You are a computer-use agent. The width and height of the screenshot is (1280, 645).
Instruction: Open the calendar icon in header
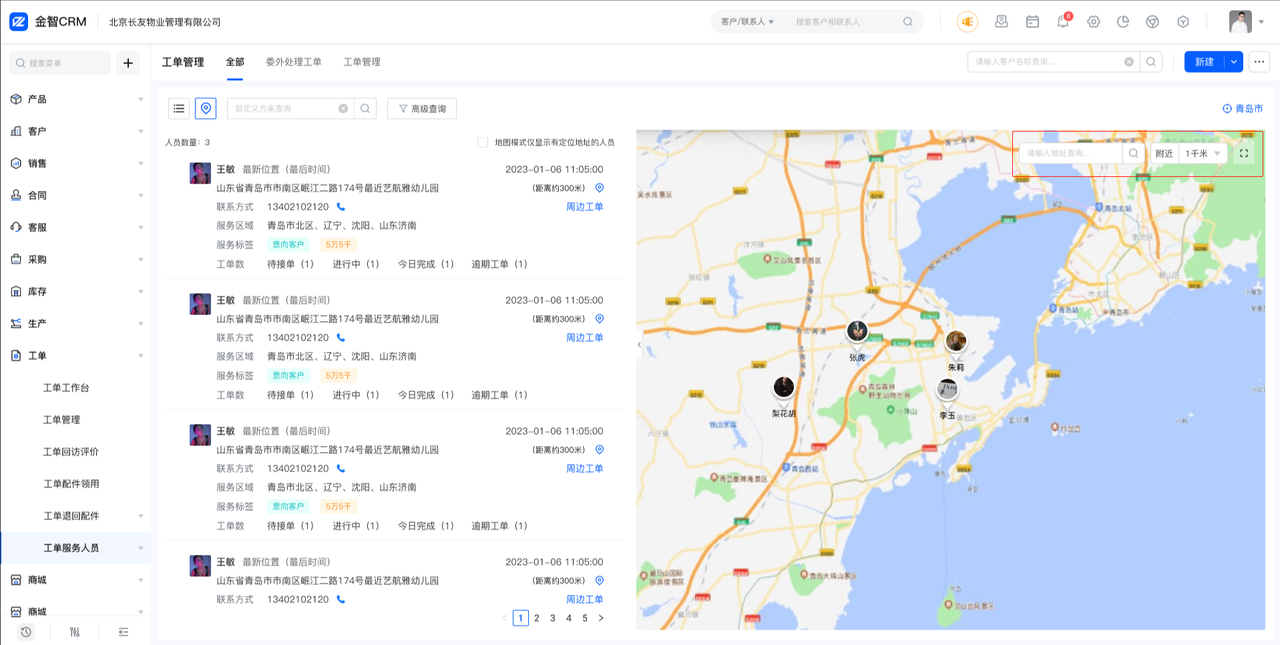[1032, 22]
